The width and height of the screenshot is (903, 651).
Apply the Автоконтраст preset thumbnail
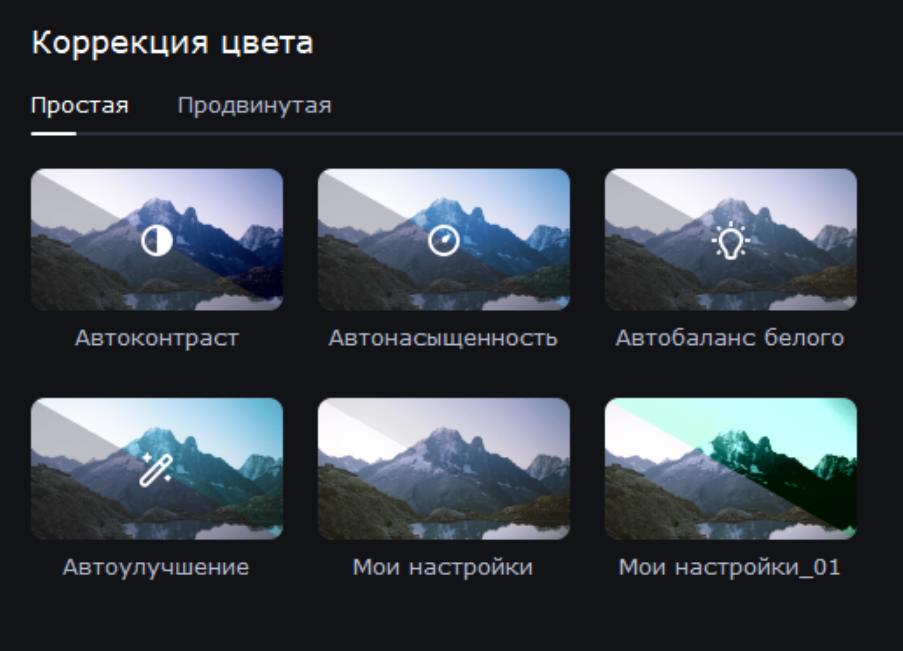coord(157,240)
